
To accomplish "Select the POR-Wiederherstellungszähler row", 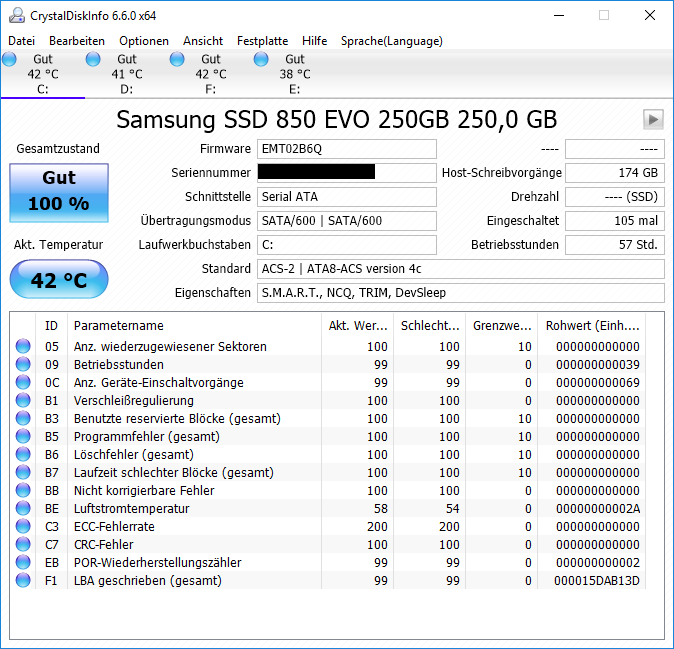I will 328,563.
